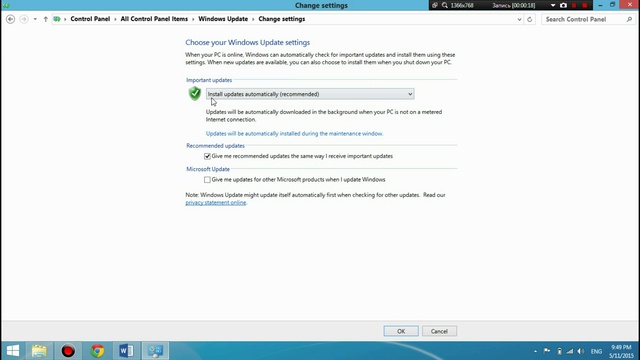The width and height of the screenshot is (640, 360).
Task: Open the privacy statement online link
Action: [x=216, y=202]
